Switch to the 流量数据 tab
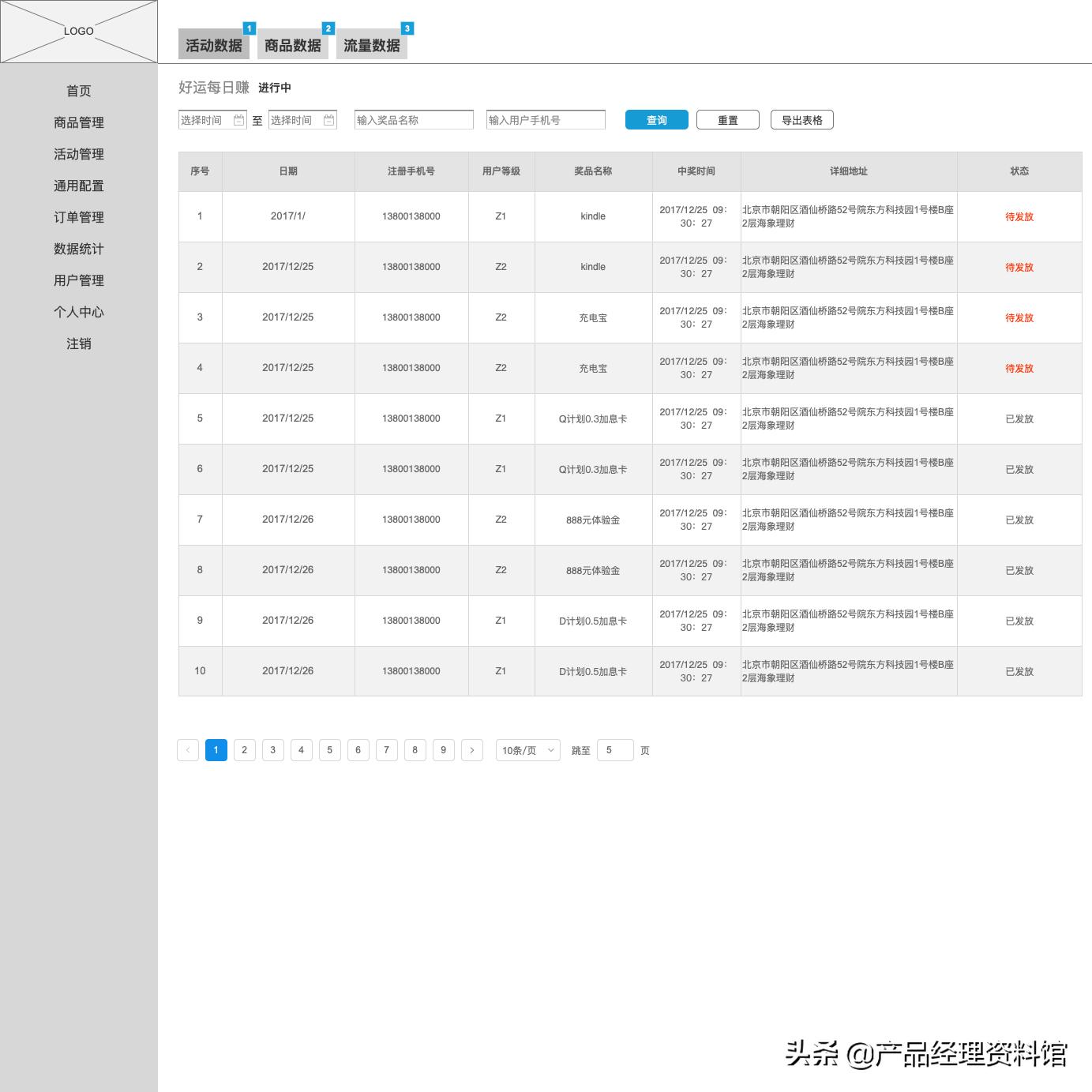 point(371,44)
